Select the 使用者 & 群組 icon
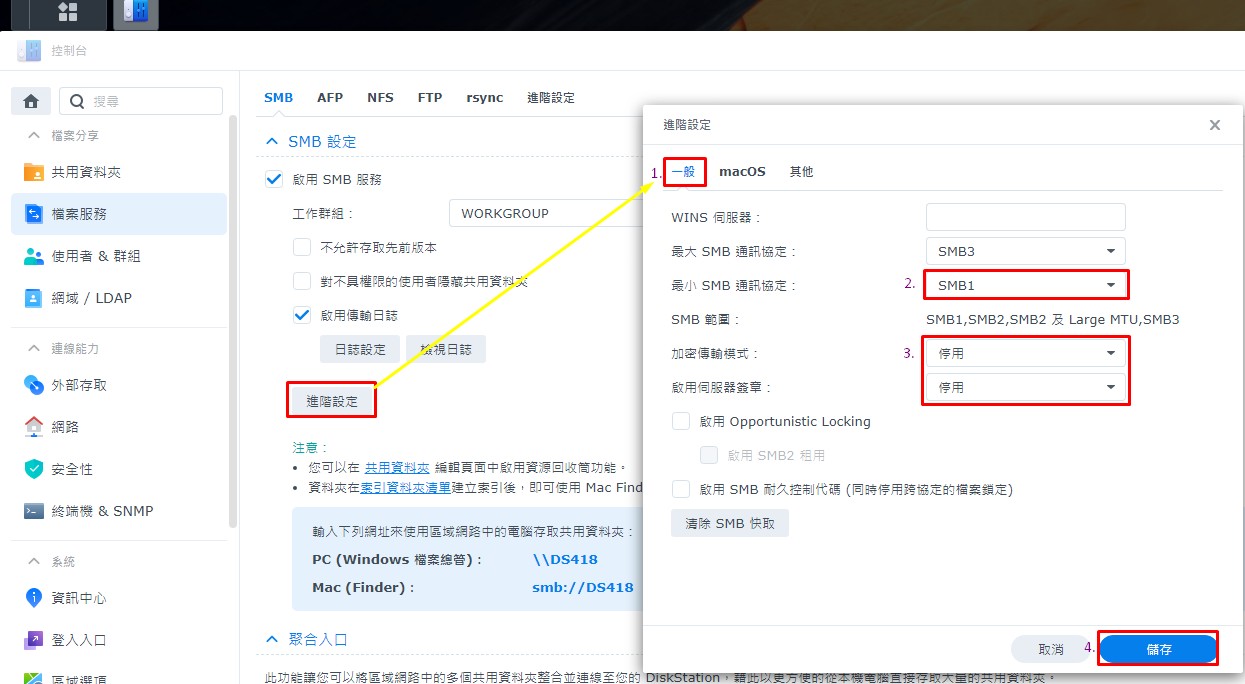 [x=34, y=256]
